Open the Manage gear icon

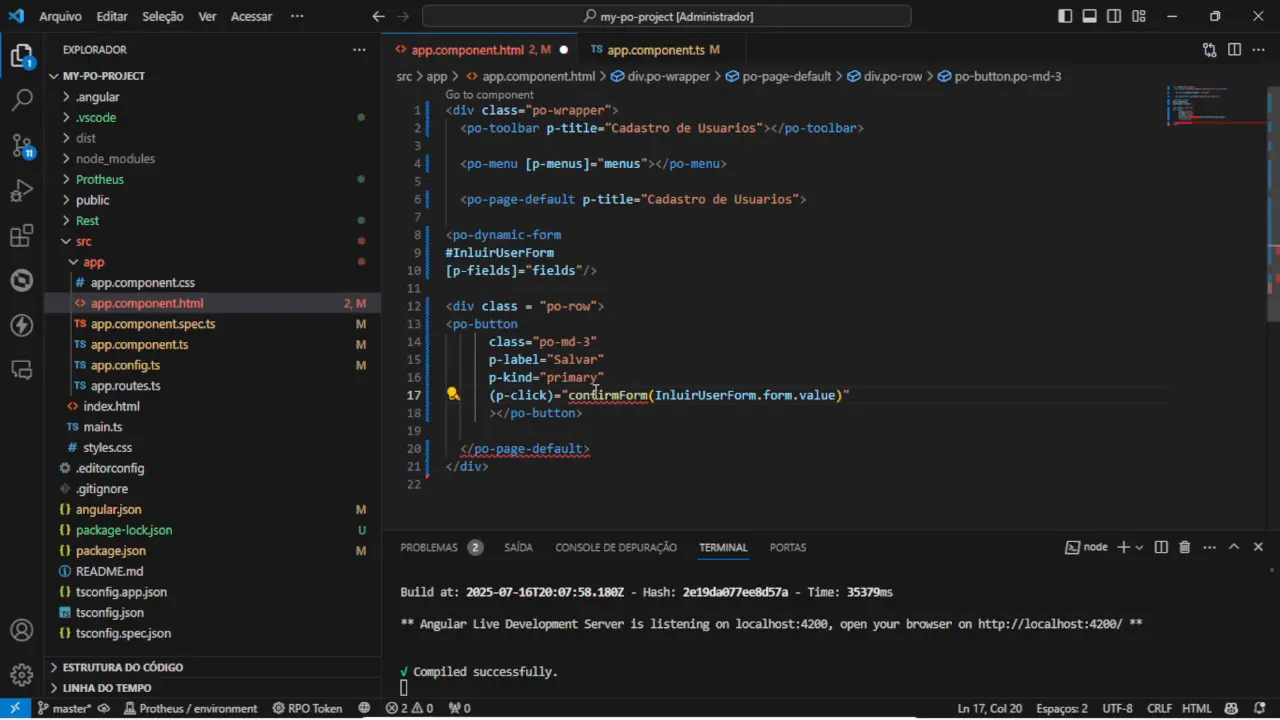click(22, 673)
